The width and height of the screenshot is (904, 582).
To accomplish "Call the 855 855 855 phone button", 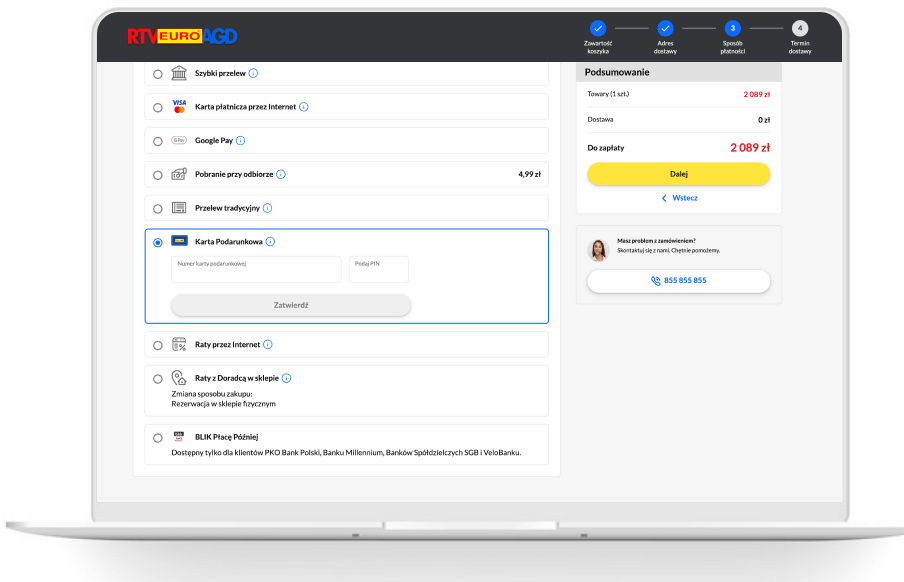I will click(x=678, y=281).
